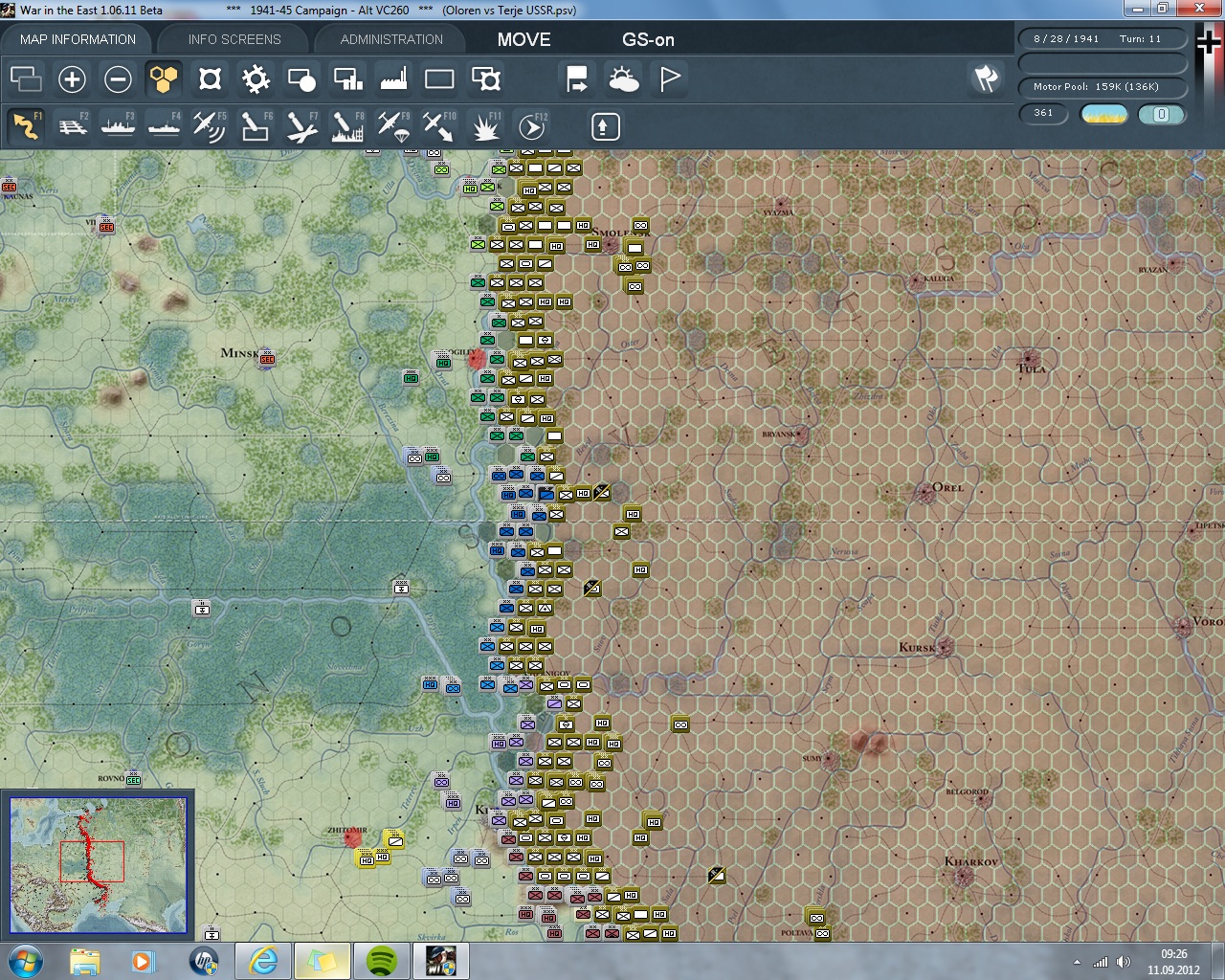Viewport: 1225px width, 980px height.
Task: Open the Windows Start menu
Action: [24, 961]
